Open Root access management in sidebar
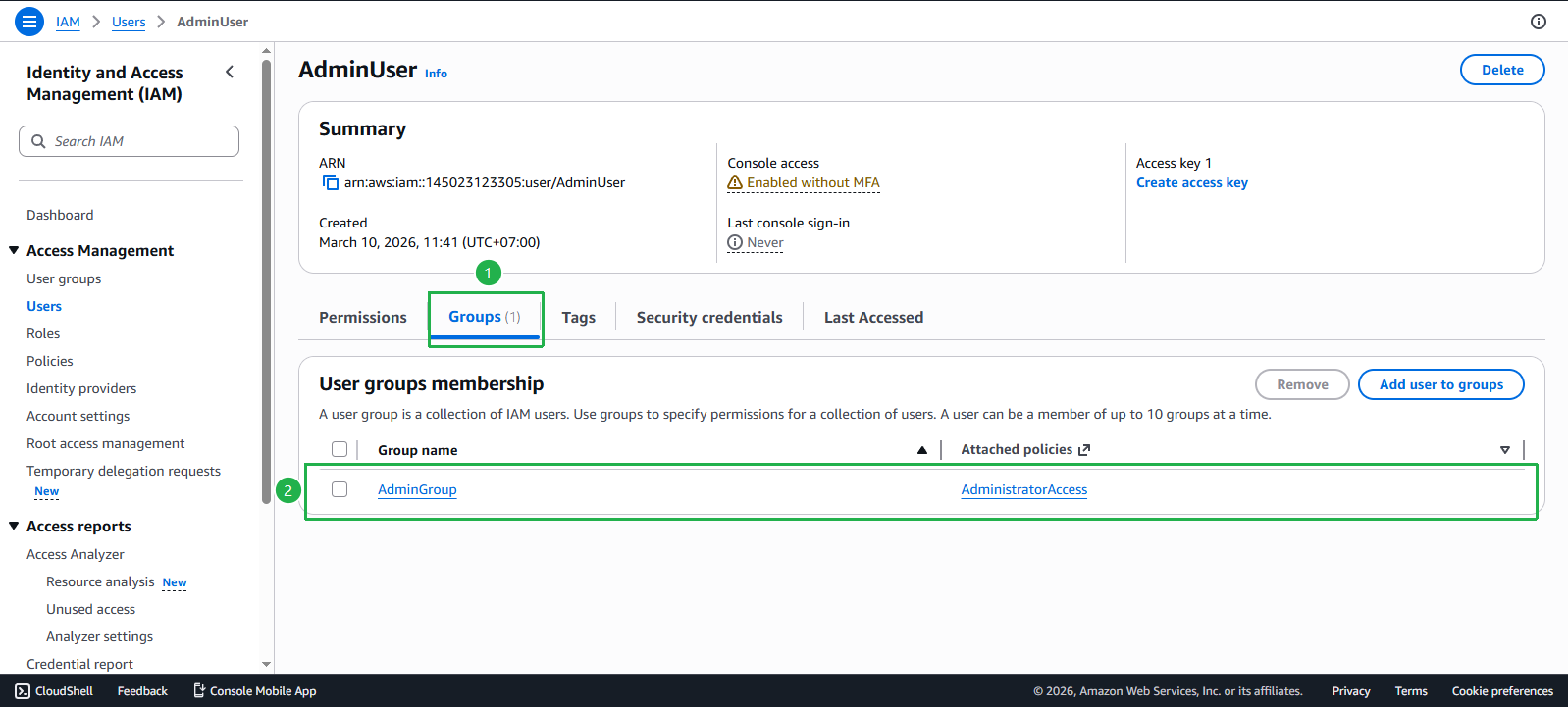The width and height of the screenshot is (1568, 707). 105,443
